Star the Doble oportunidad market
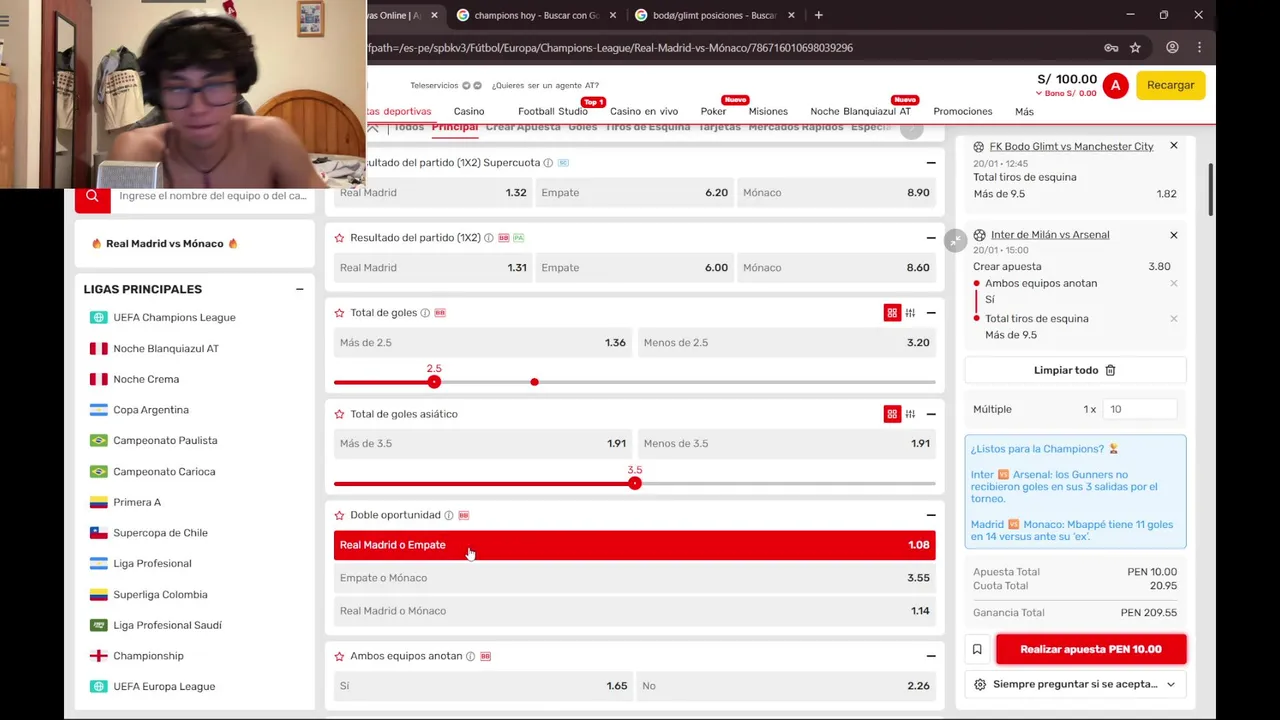Screen dimensions: 1280x720 tap(340, 515)
